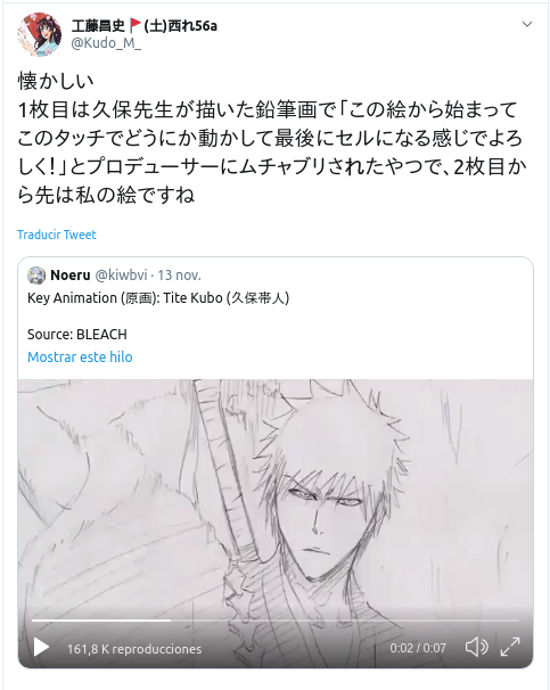Viewport: 550px width, 690px height.
Task: Seek along the video progress bar
Action: click(x=275, y=620)
